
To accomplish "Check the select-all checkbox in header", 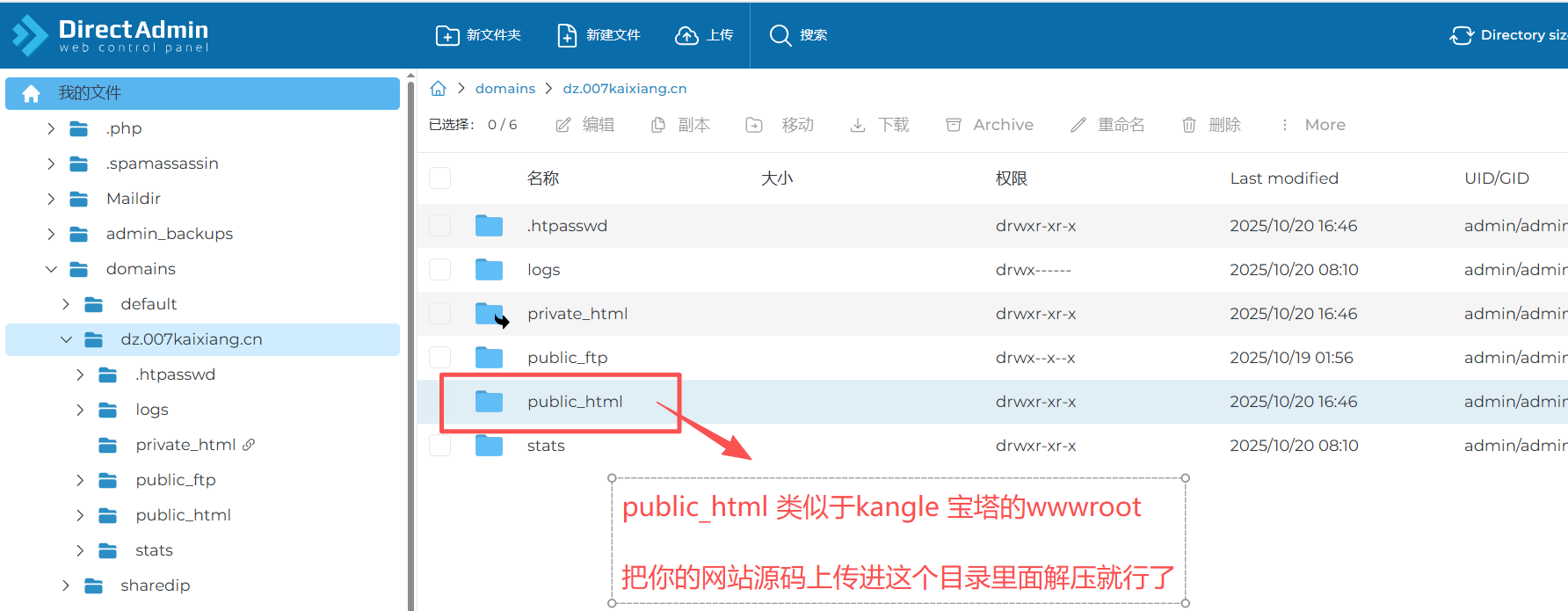I will point(439,178).
